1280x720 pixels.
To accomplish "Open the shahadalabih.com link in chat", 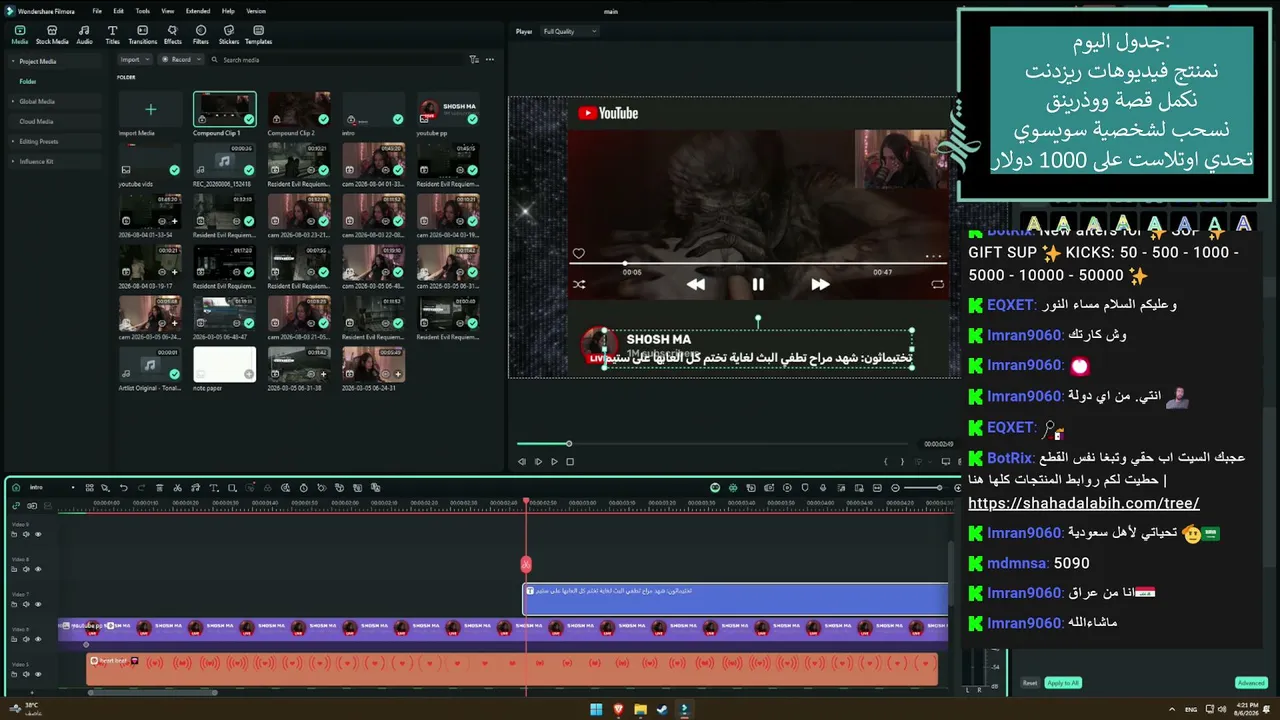I will click(1084, 503).
